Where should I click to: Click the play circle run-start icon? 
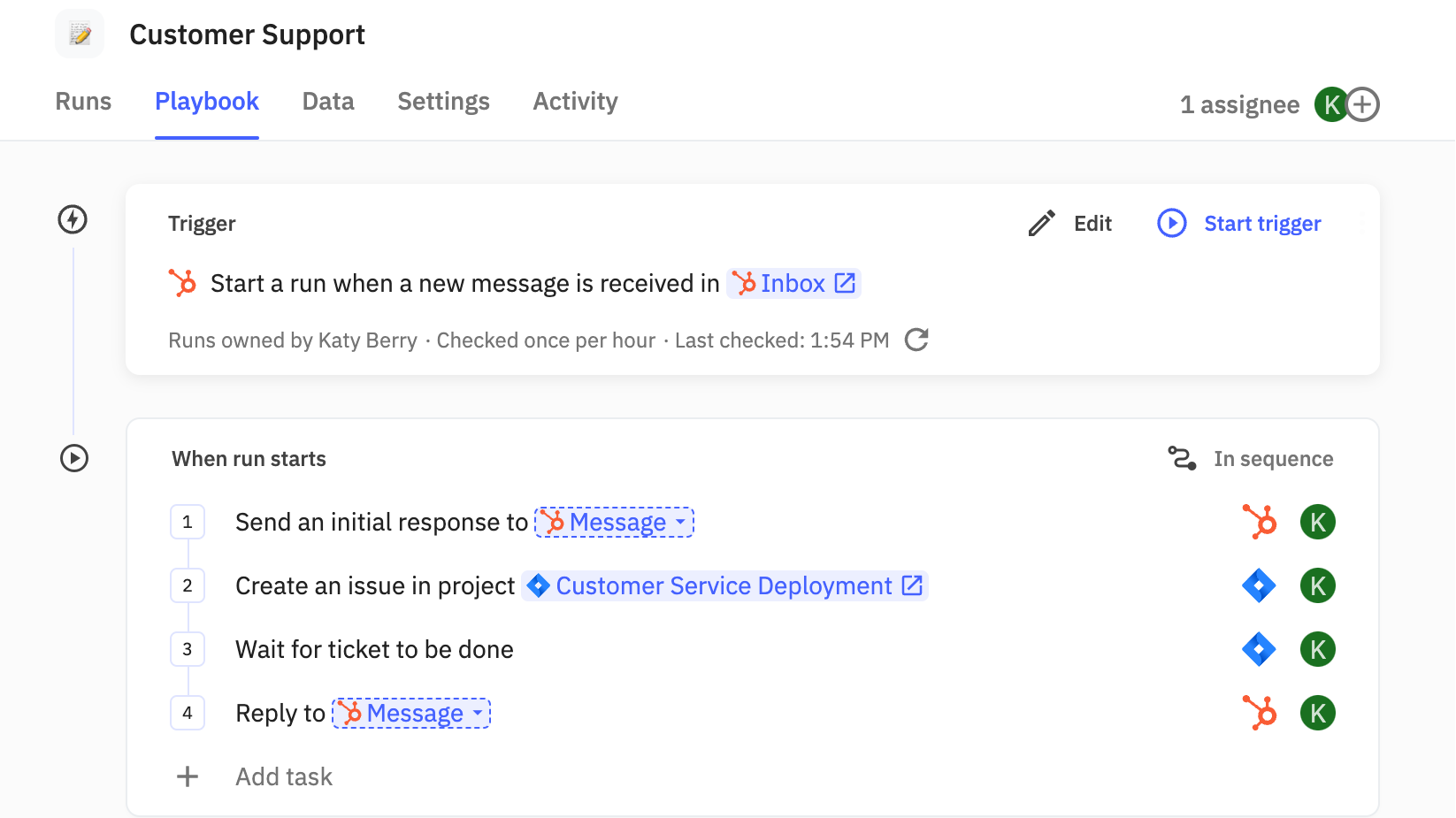pos(74,458)
